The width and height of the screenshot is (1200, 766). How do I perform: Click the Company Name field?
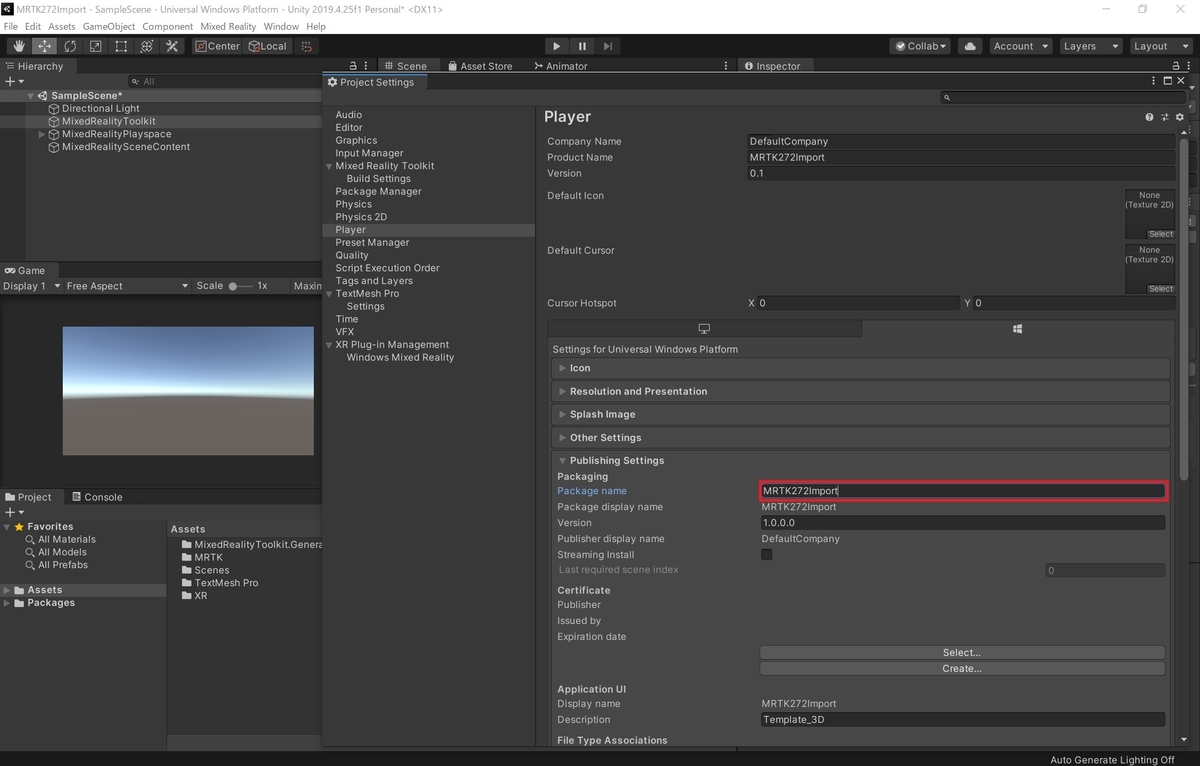pos(961,141)
